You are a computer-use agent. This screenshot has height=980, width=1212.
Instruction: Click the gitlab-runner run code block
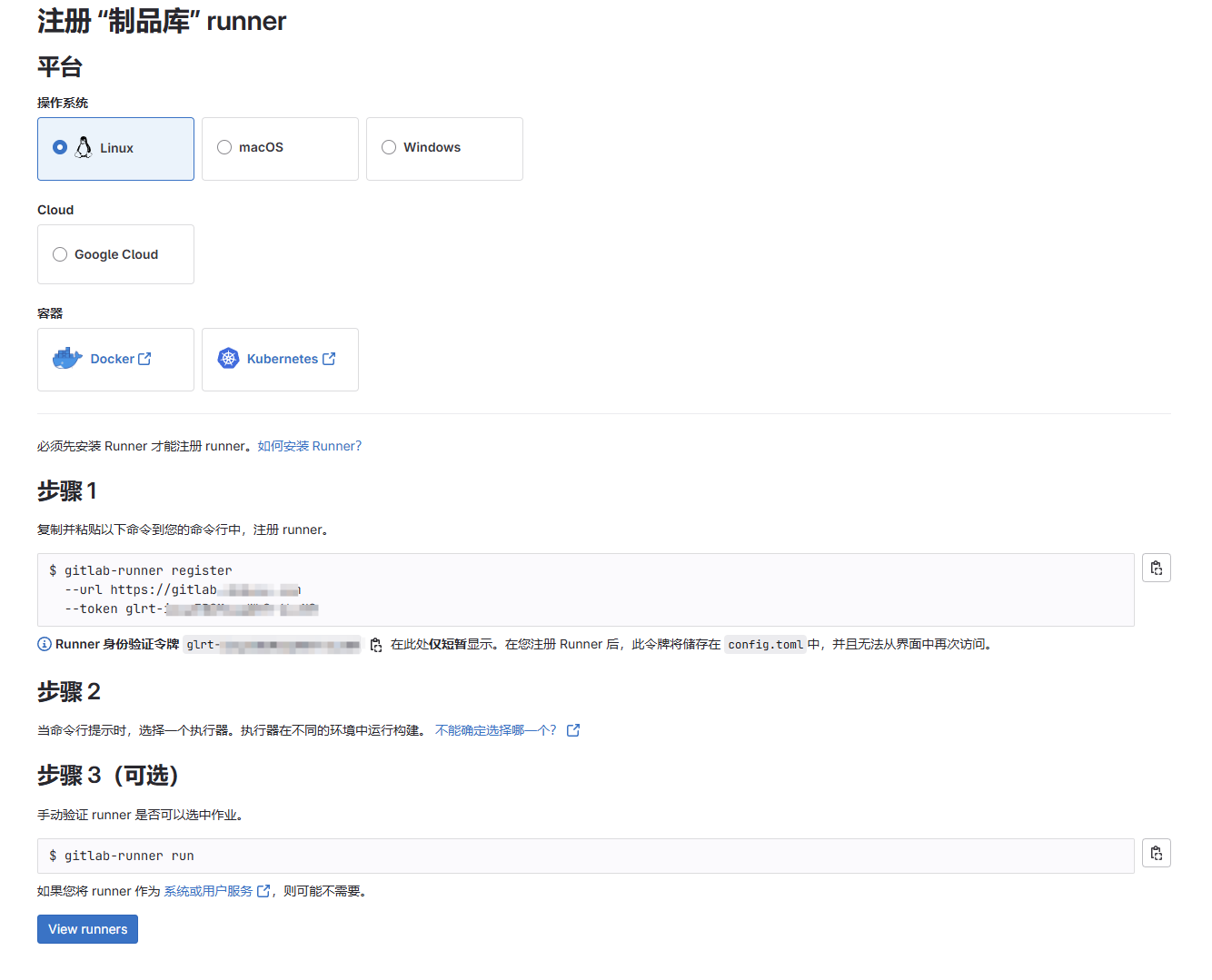coord(586,856)
